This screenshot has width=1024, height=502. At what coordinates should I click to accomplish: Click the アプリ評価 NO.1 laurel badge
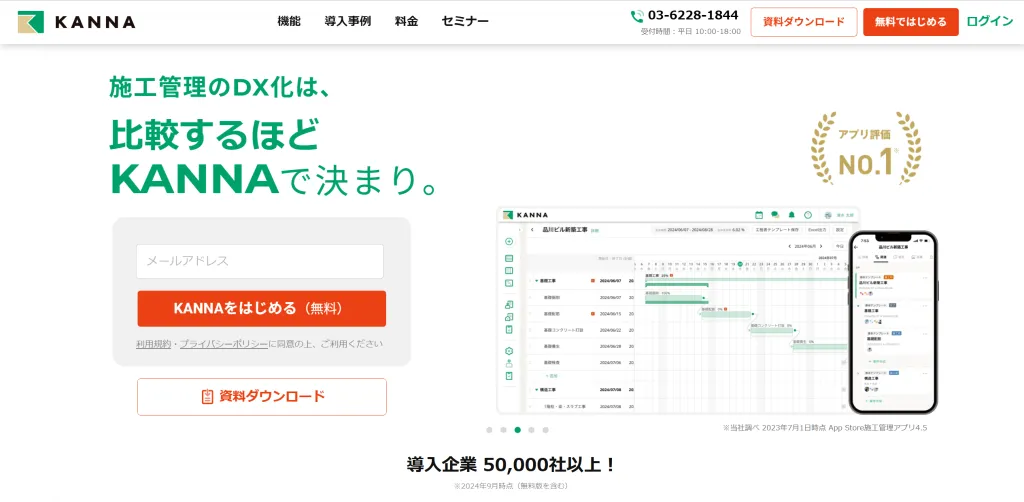point(865,149)
